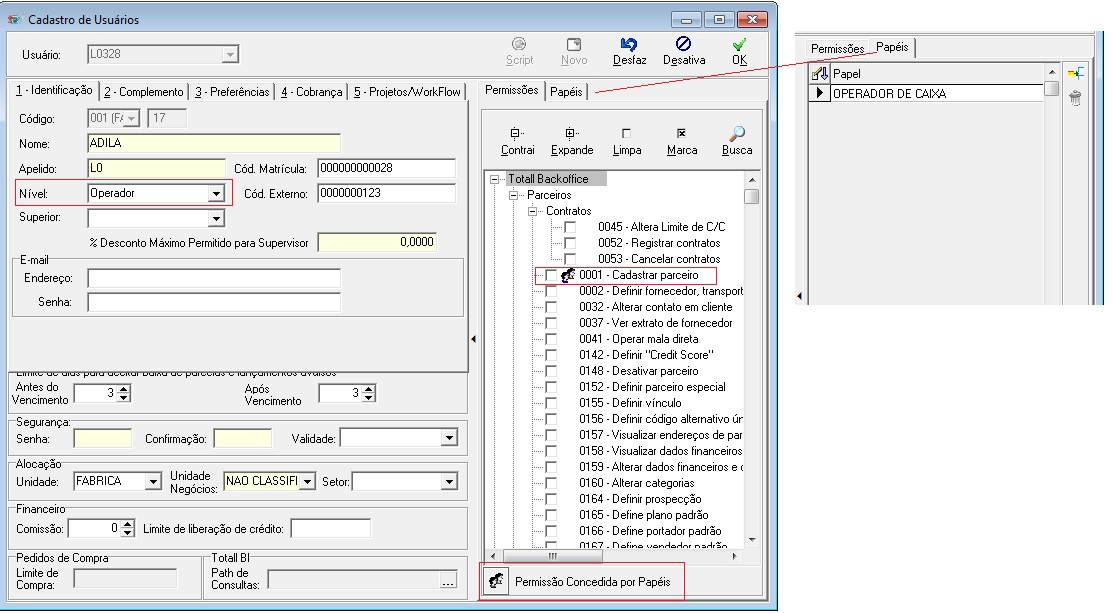1114x613 pixels.
Task: Increase Antes do Vencimento days
Action: pyautogui.click(x=124, y=389)
